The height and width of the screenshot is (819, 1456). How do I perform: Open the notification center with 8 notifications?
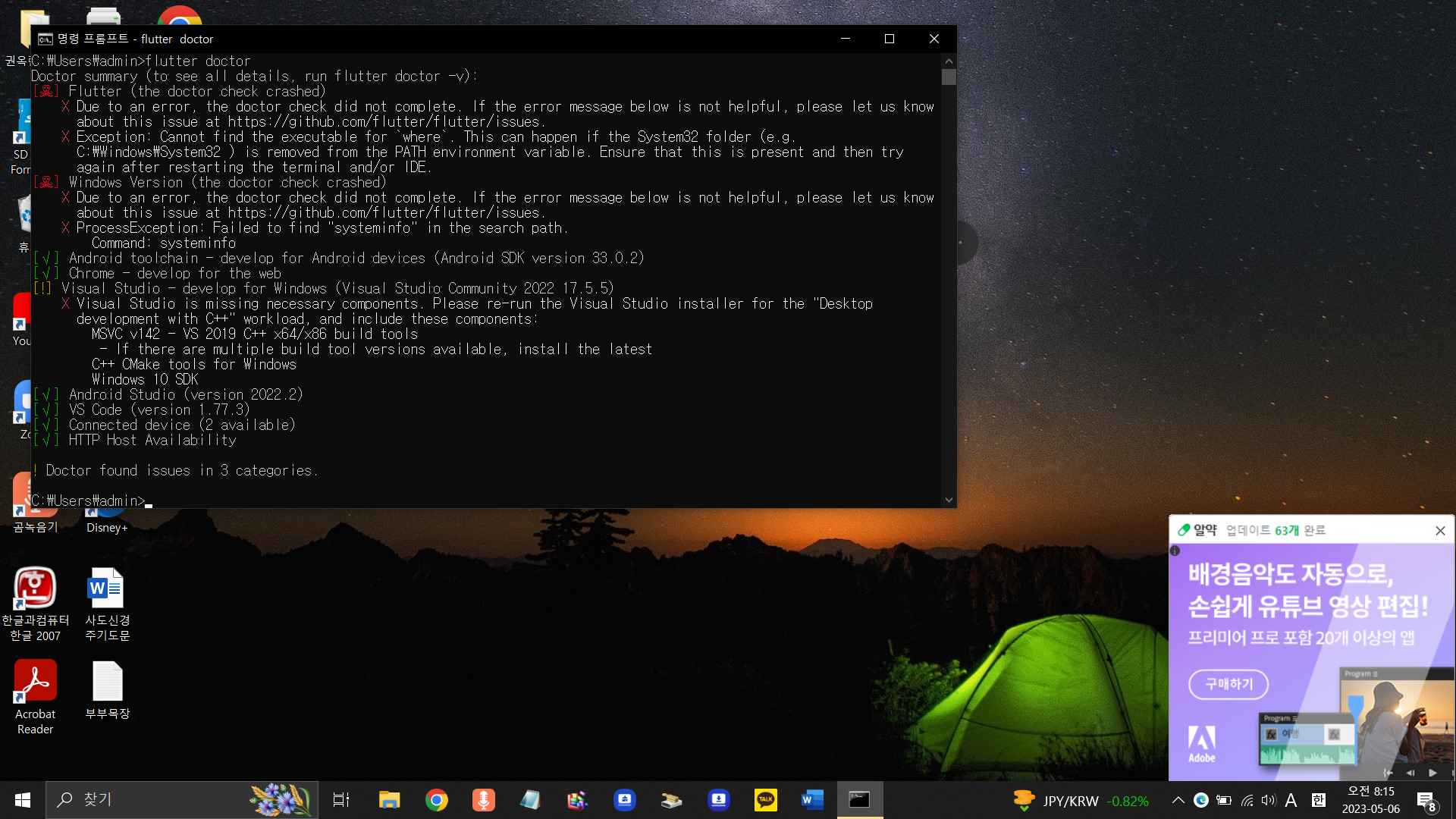(1426, 801)
